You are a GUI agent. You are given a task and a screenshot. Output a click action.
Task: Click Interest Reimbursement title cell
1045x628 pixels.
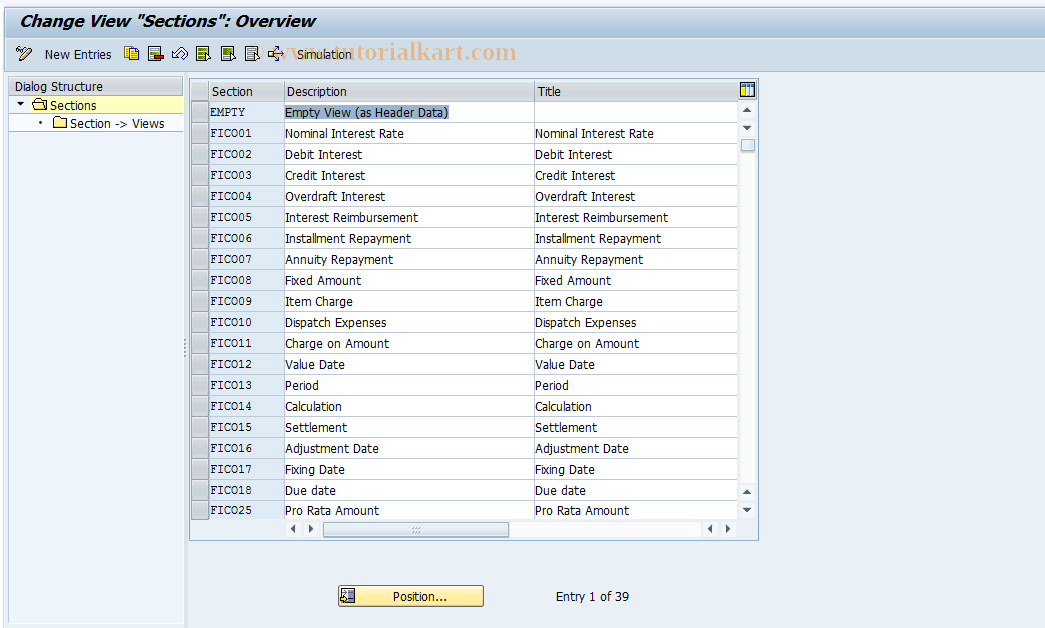636,217
